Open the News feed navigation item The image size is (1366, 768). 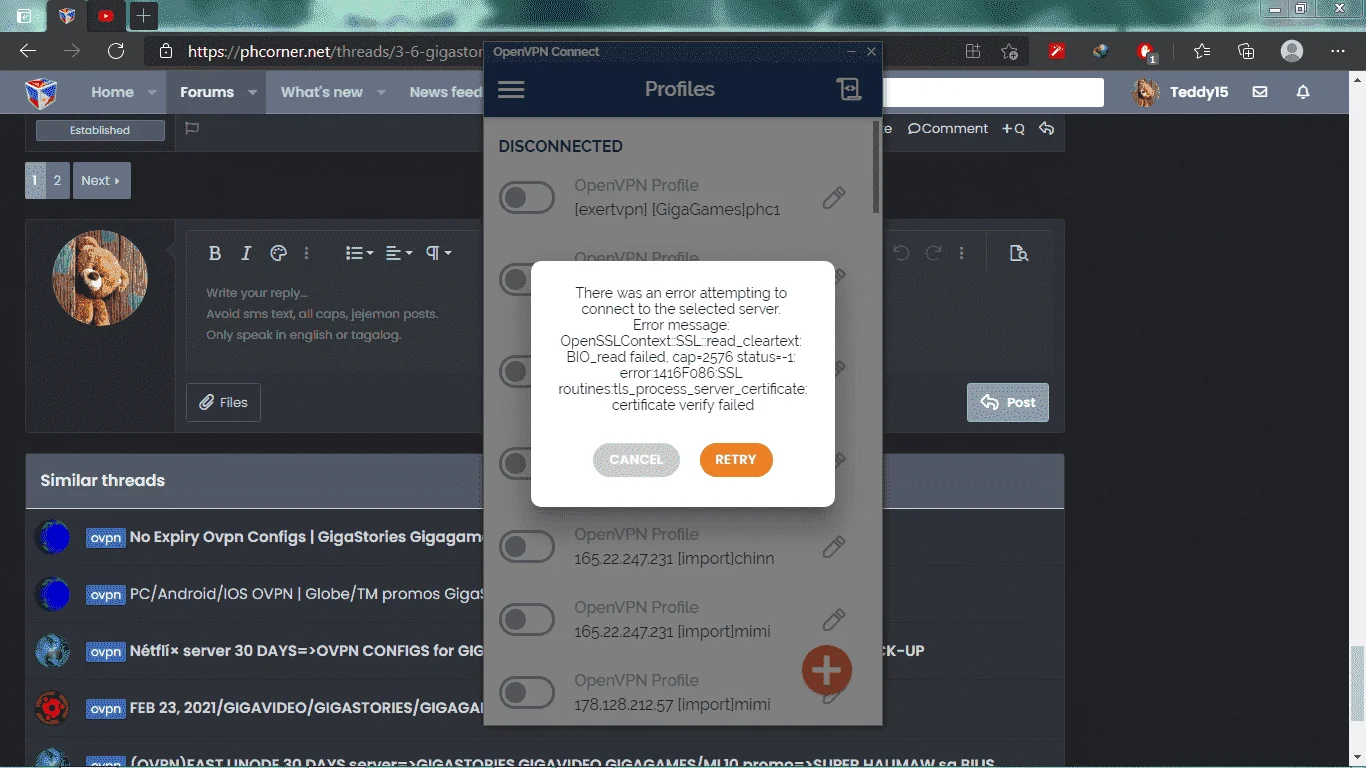click(445, 92)
